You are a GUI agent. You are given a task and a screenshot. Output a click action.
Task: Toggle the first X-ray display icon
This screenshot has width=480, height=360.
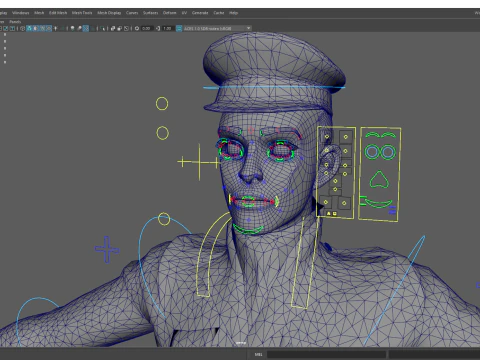(x=113, y=28)
